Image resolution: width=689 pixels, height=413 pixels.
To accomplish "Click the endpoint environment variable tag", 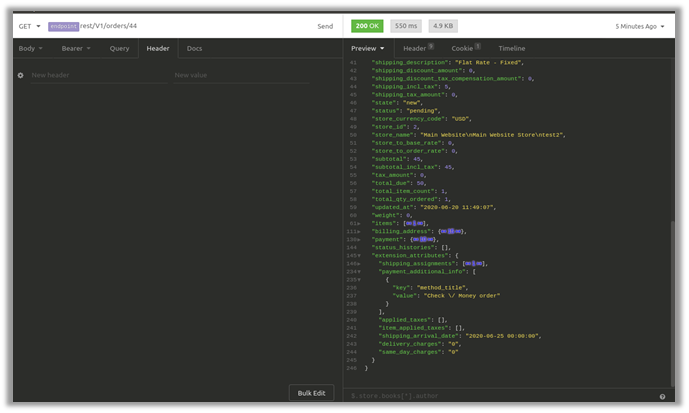I will point(63,26).
